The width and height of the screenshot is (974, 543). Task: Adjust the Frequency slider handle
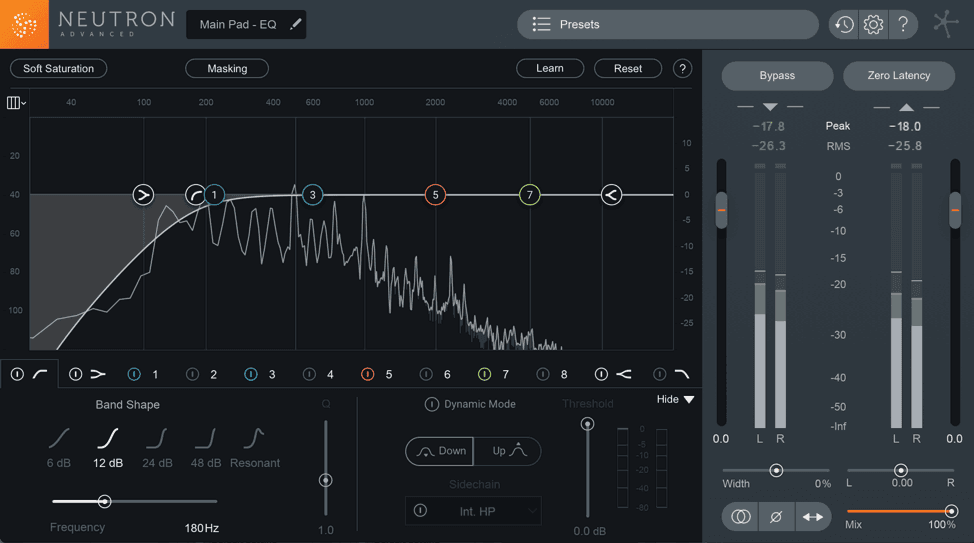(104, 501)
